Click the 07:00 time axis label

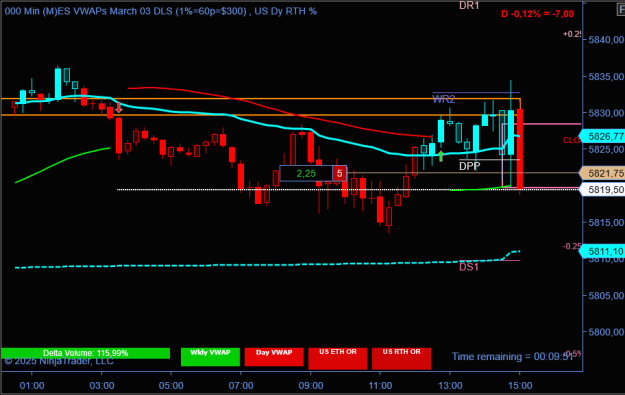(x=241, y=386)
